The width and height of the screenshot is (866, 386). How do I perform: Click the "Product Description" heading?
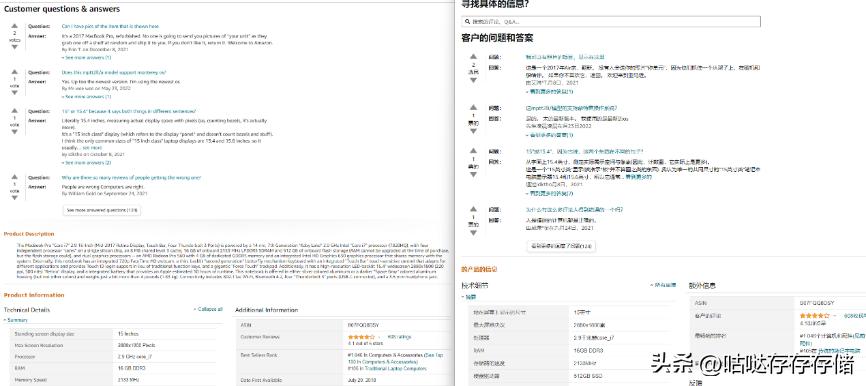(29, 234)
